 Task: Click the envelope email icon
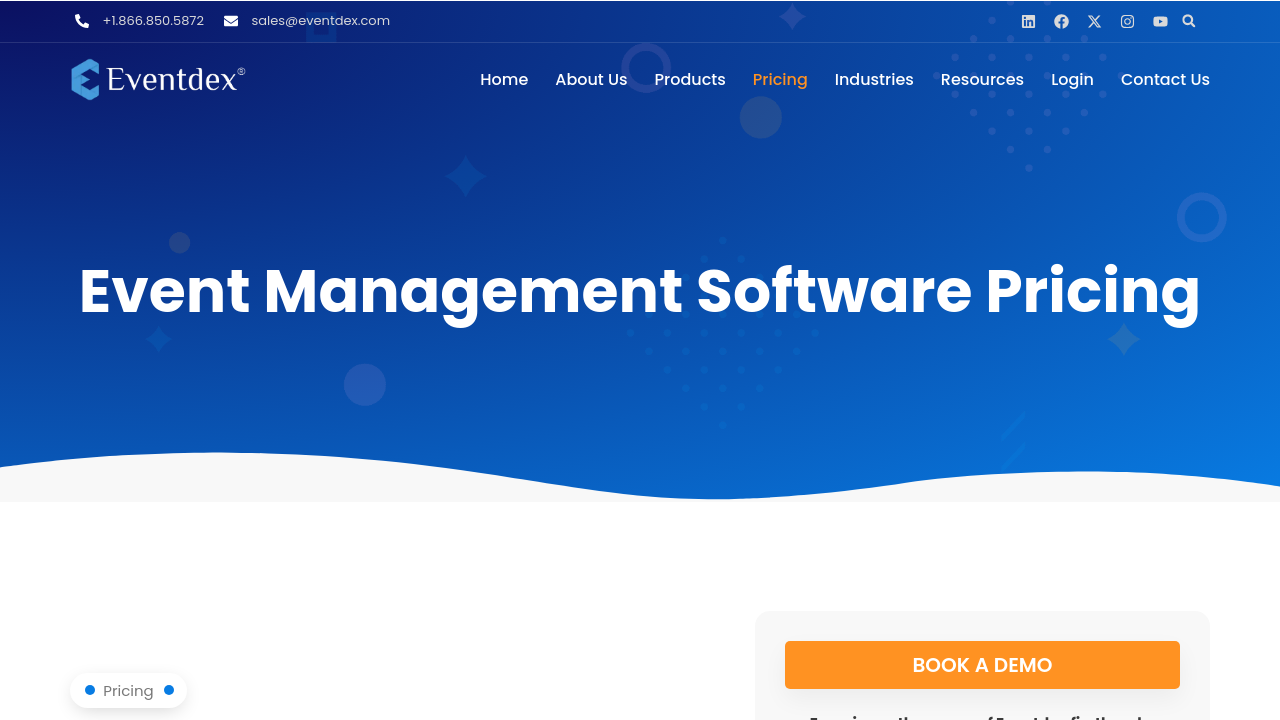[231, 21]
